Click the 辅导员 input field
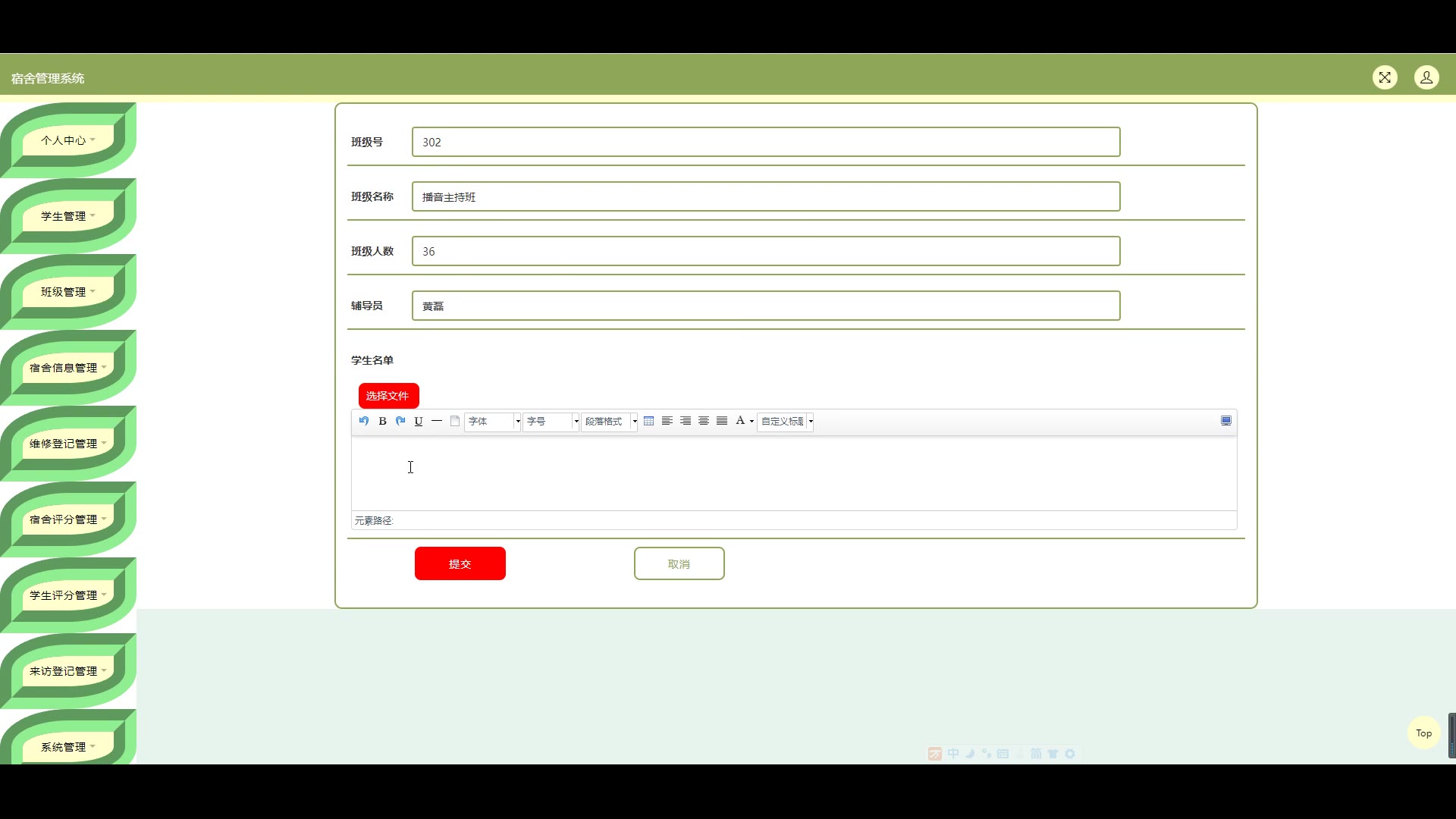 766,306
